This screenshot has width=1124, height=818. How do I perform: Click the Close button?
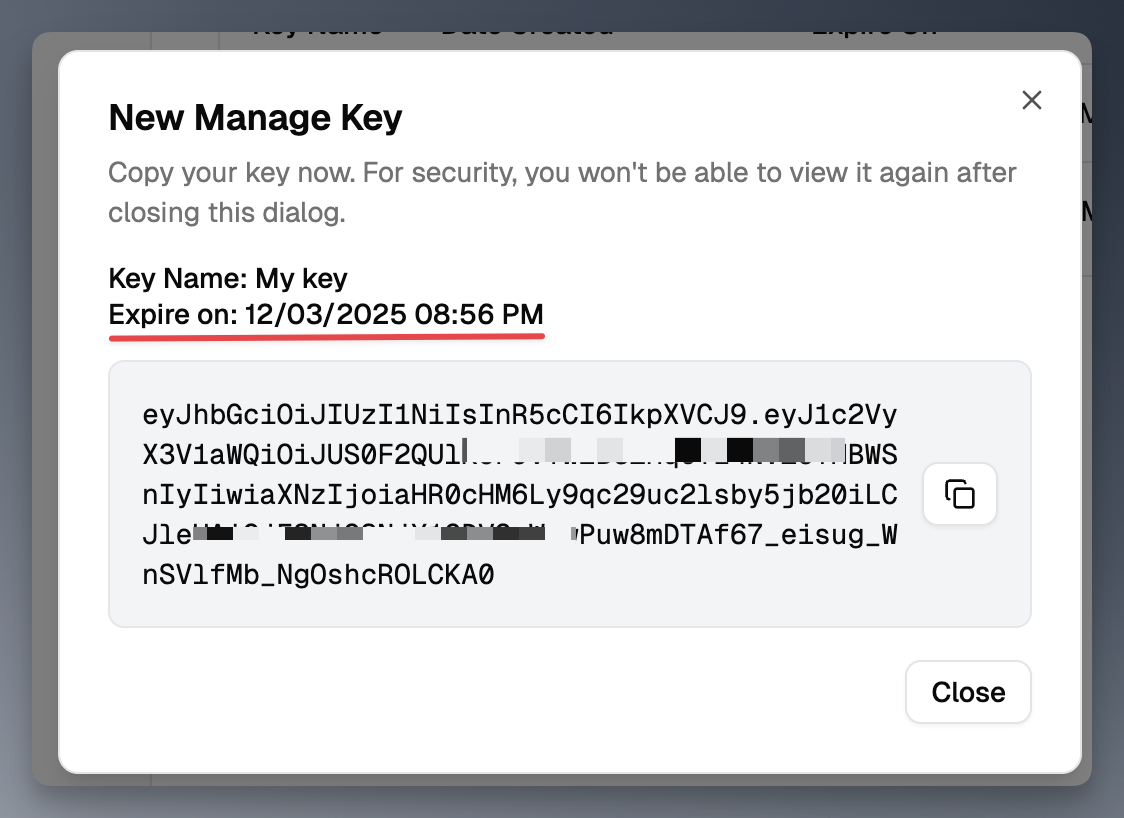(x=967, y=691)
